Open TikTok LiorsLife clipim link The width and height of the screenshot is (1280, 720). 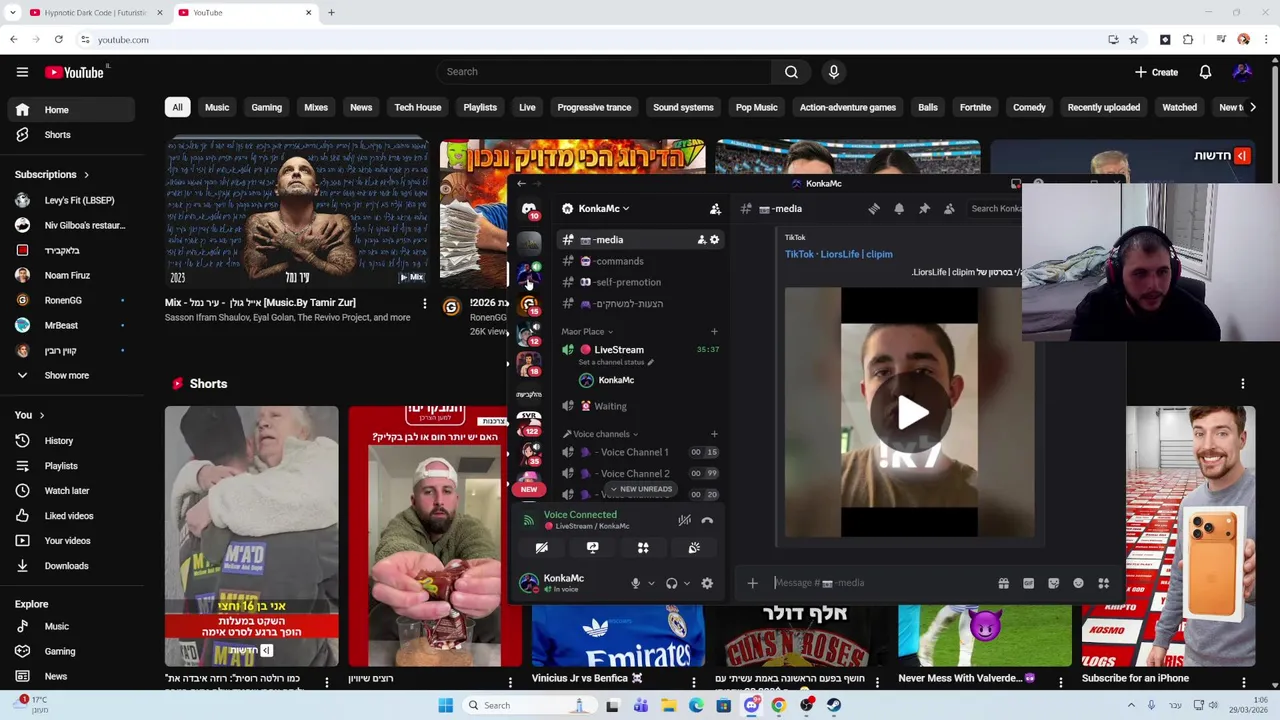click(x=838, y=254)
